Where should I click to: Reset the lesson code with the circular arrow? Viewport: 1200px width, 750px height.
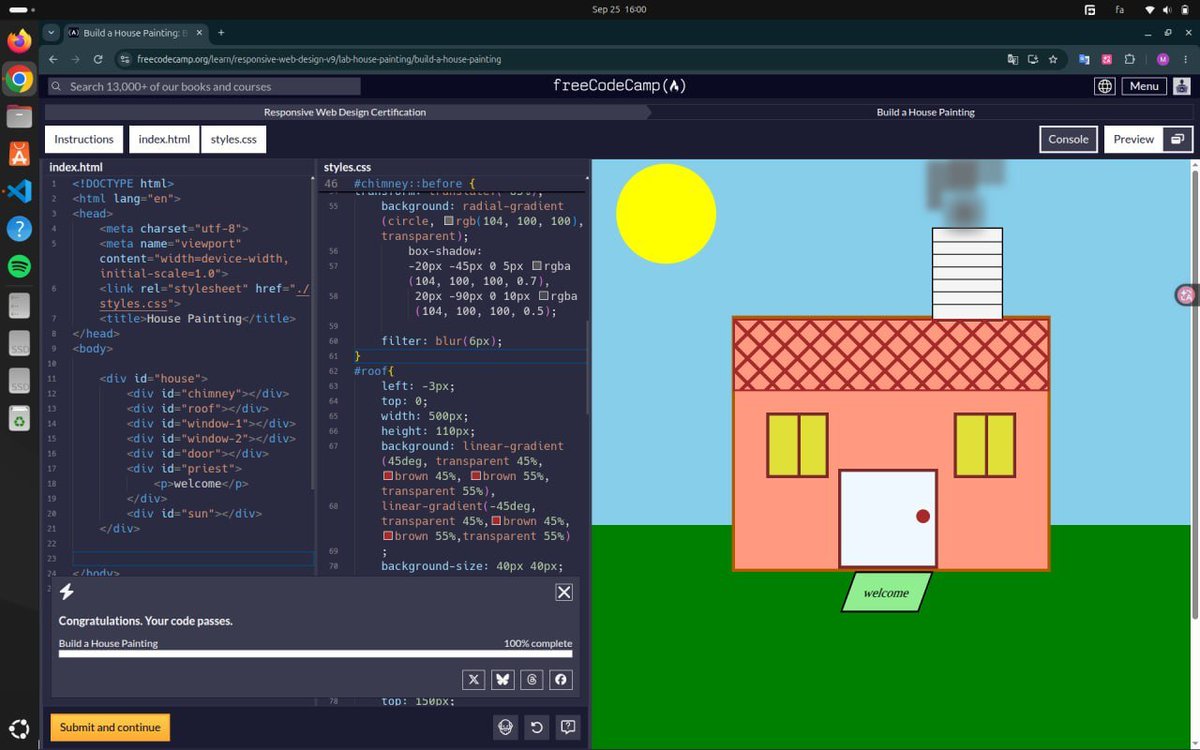(x=537, y=727)
